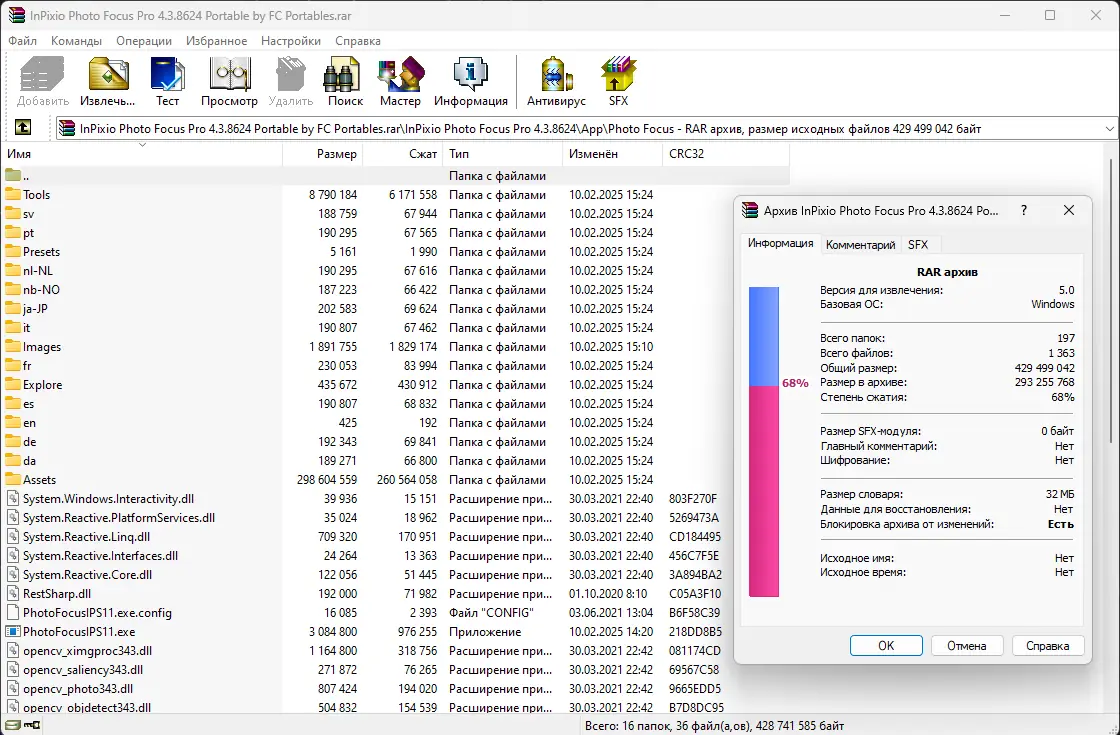Click the disk icon in status bar
Image resolution: width=1120 pixels, height=735 pixels.
click(x=13, y=726)
